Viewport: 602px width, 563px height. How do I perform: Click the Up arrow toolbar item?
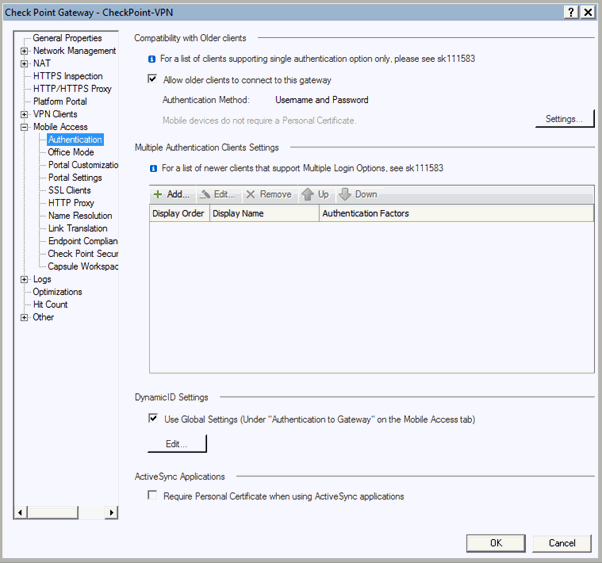315,194
